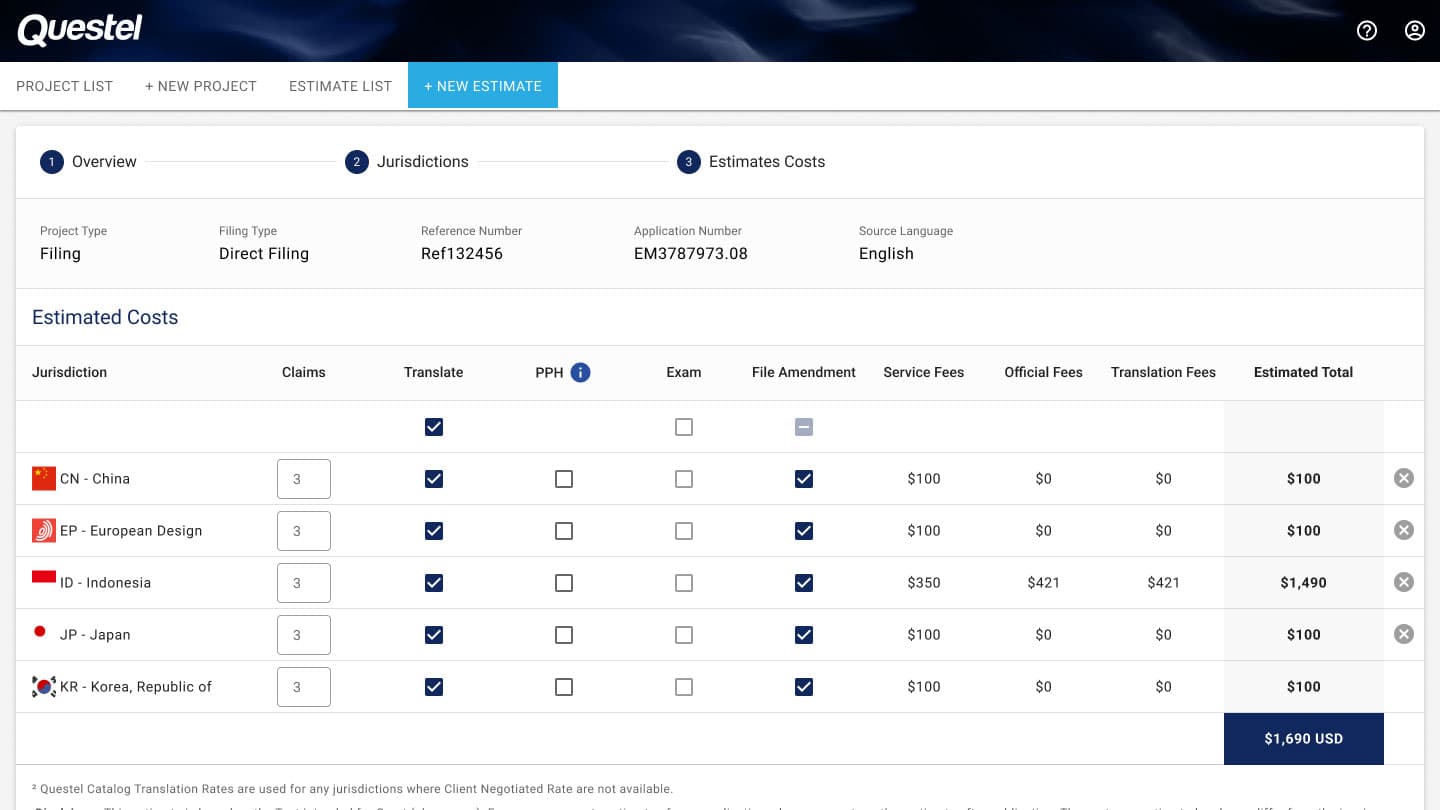
Task: Uncheck Translate for EP - European Design
Action: pos(434,531)
